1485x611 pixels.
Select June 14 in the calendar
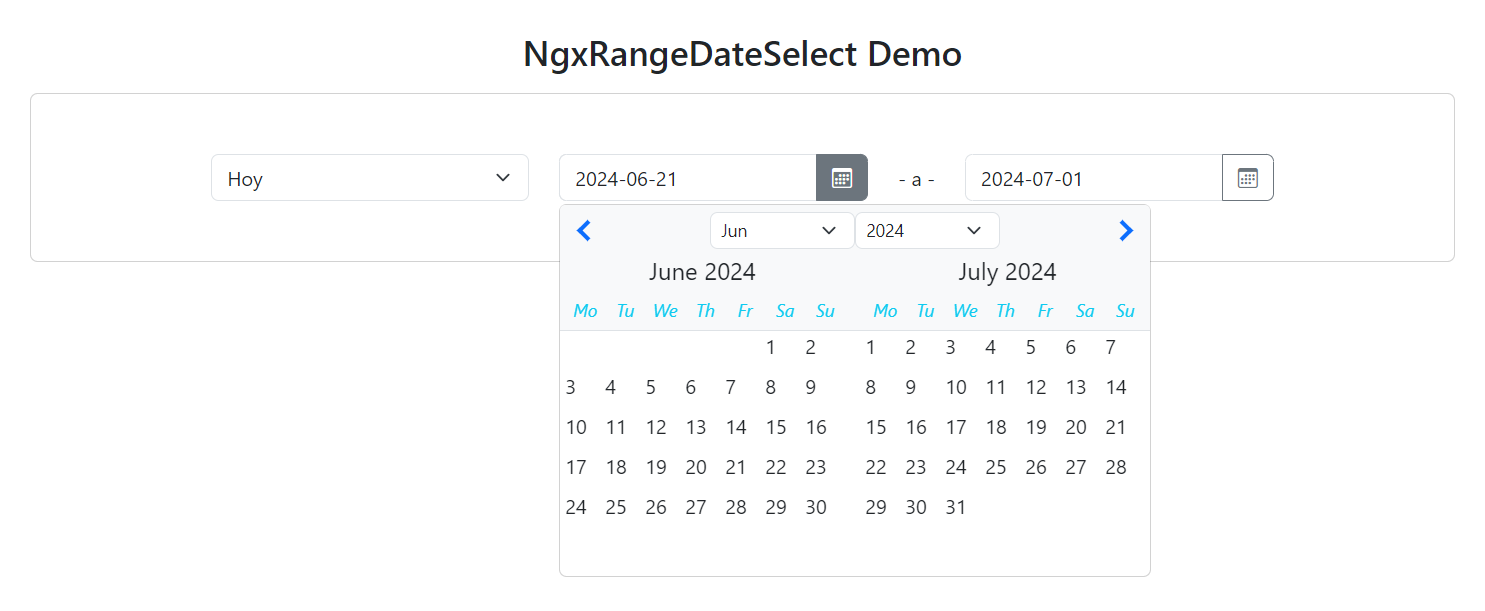point(737,428)
